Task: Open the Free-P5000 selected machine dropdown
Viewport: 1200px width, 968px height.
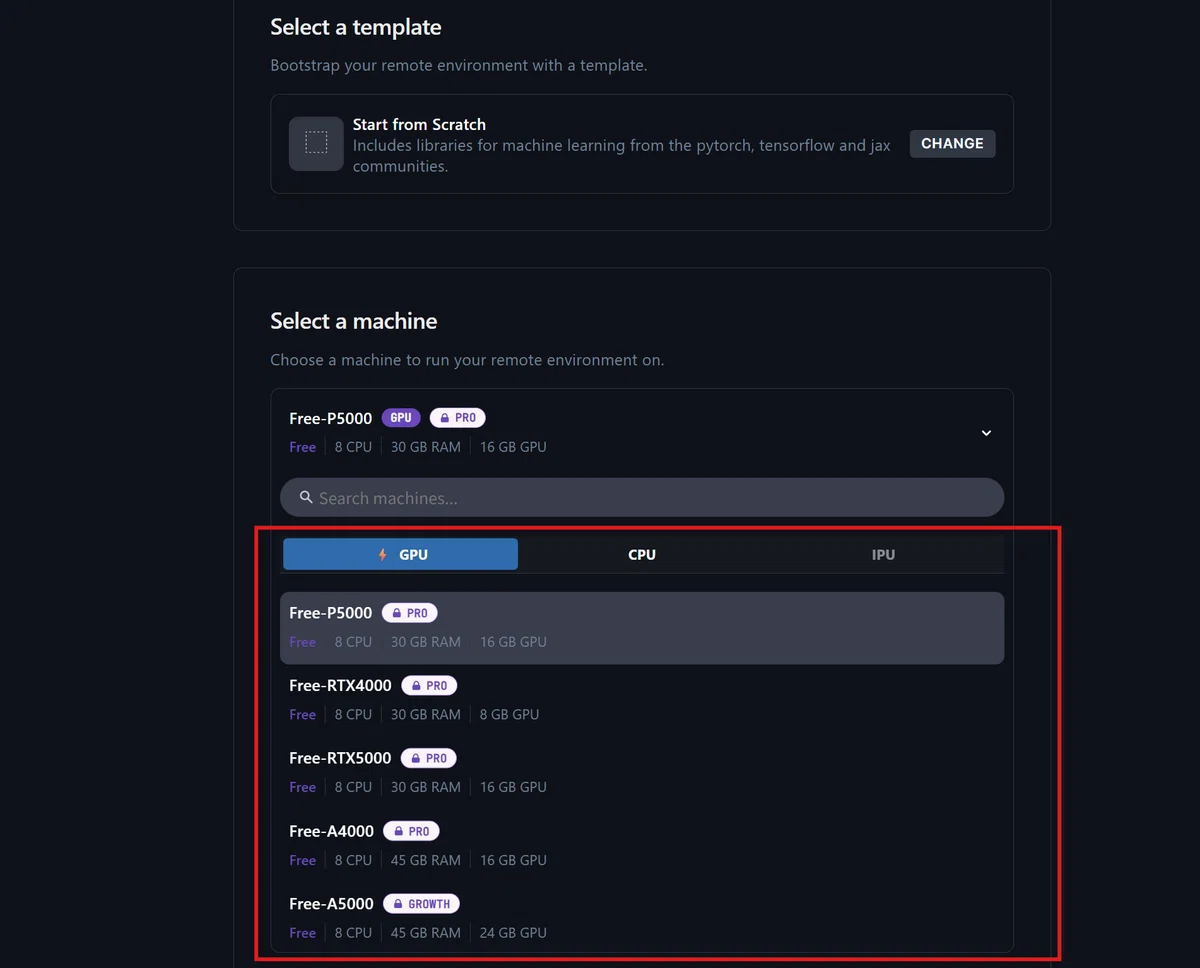Action: 642,433
